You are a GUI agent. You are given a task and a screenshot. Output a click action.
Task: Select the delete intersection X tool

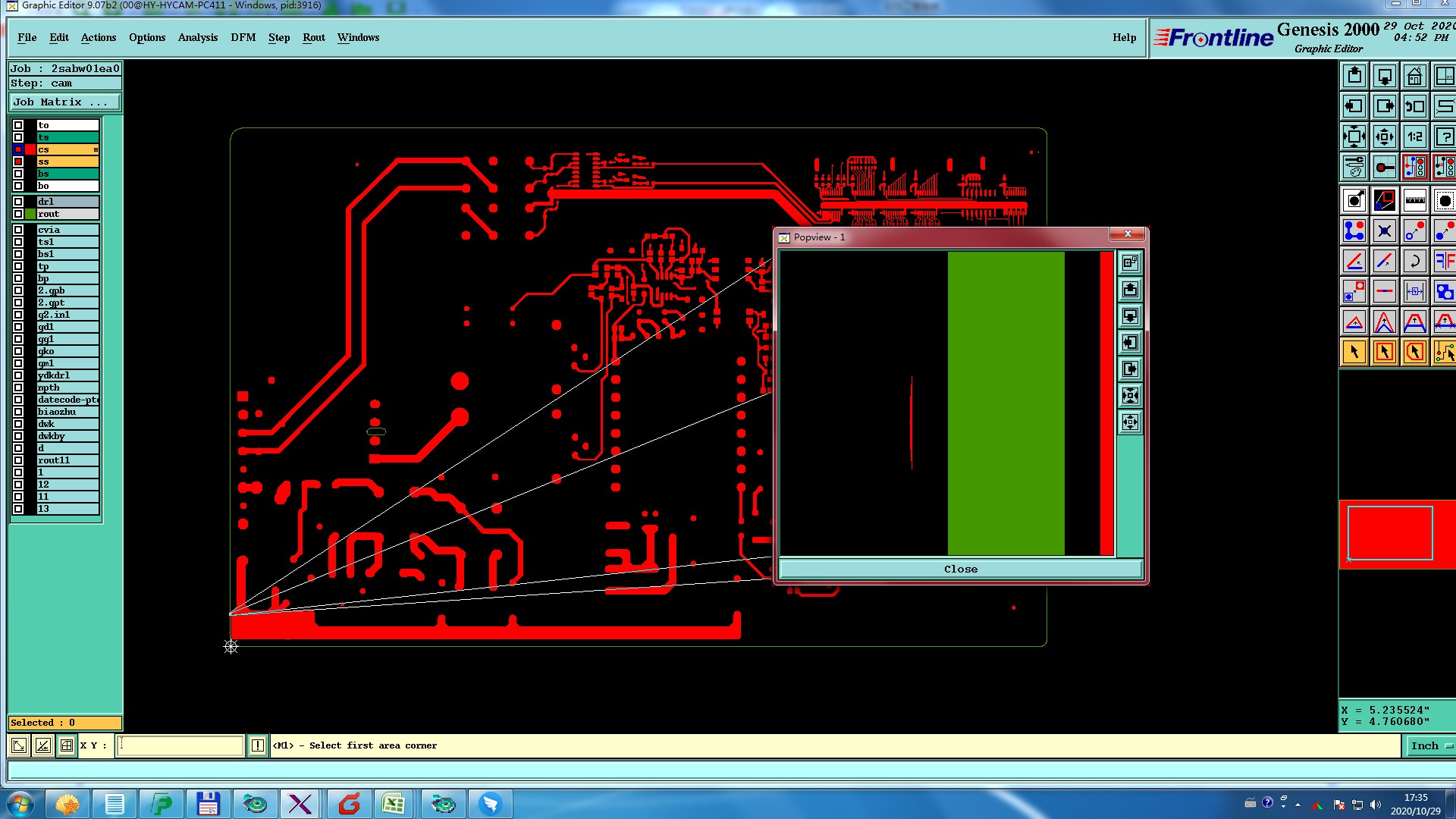point(1385,231)
